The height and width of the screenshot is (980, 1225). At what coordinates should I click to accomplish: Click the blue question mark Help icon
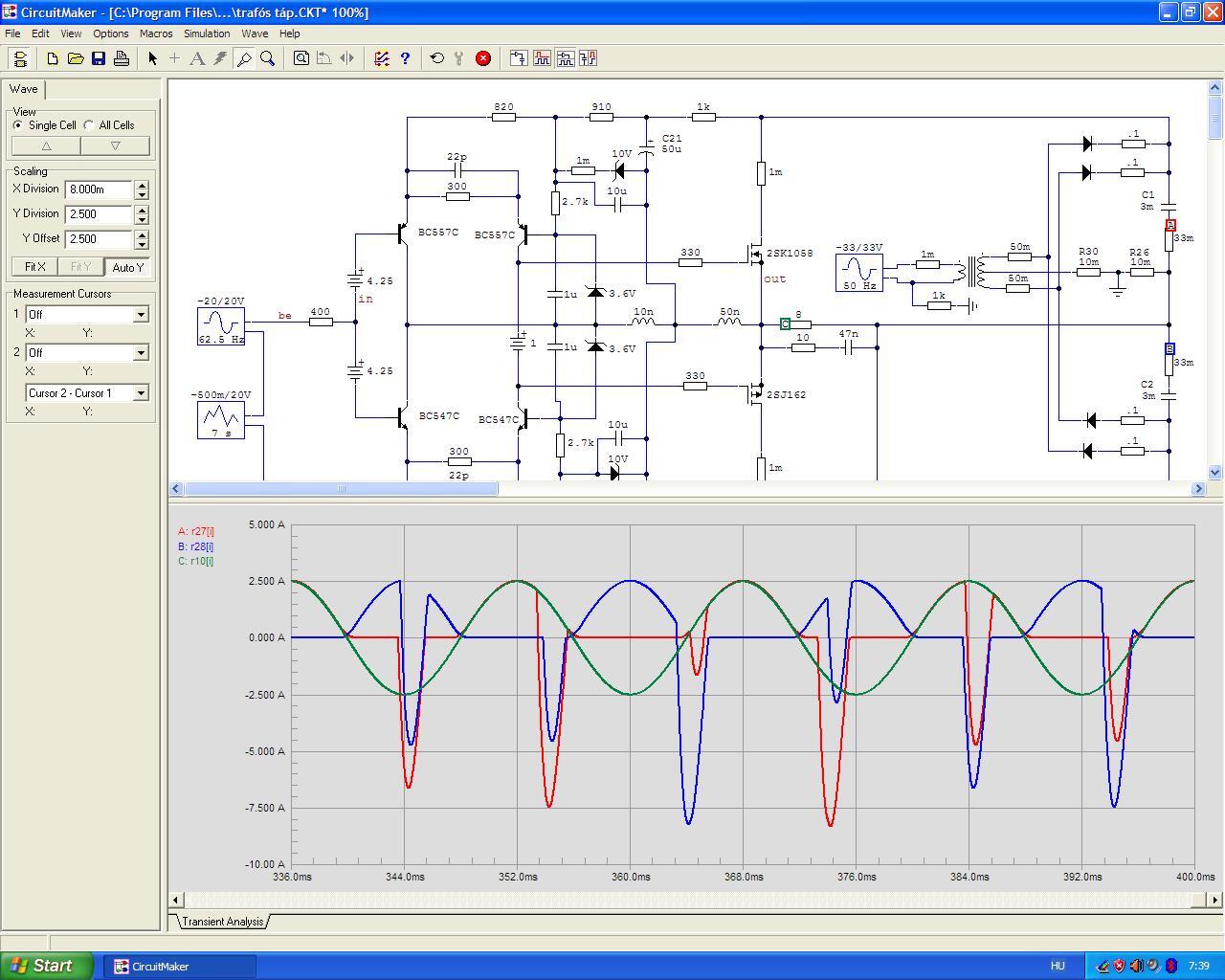pyautogui.click(x=405, y=58)
